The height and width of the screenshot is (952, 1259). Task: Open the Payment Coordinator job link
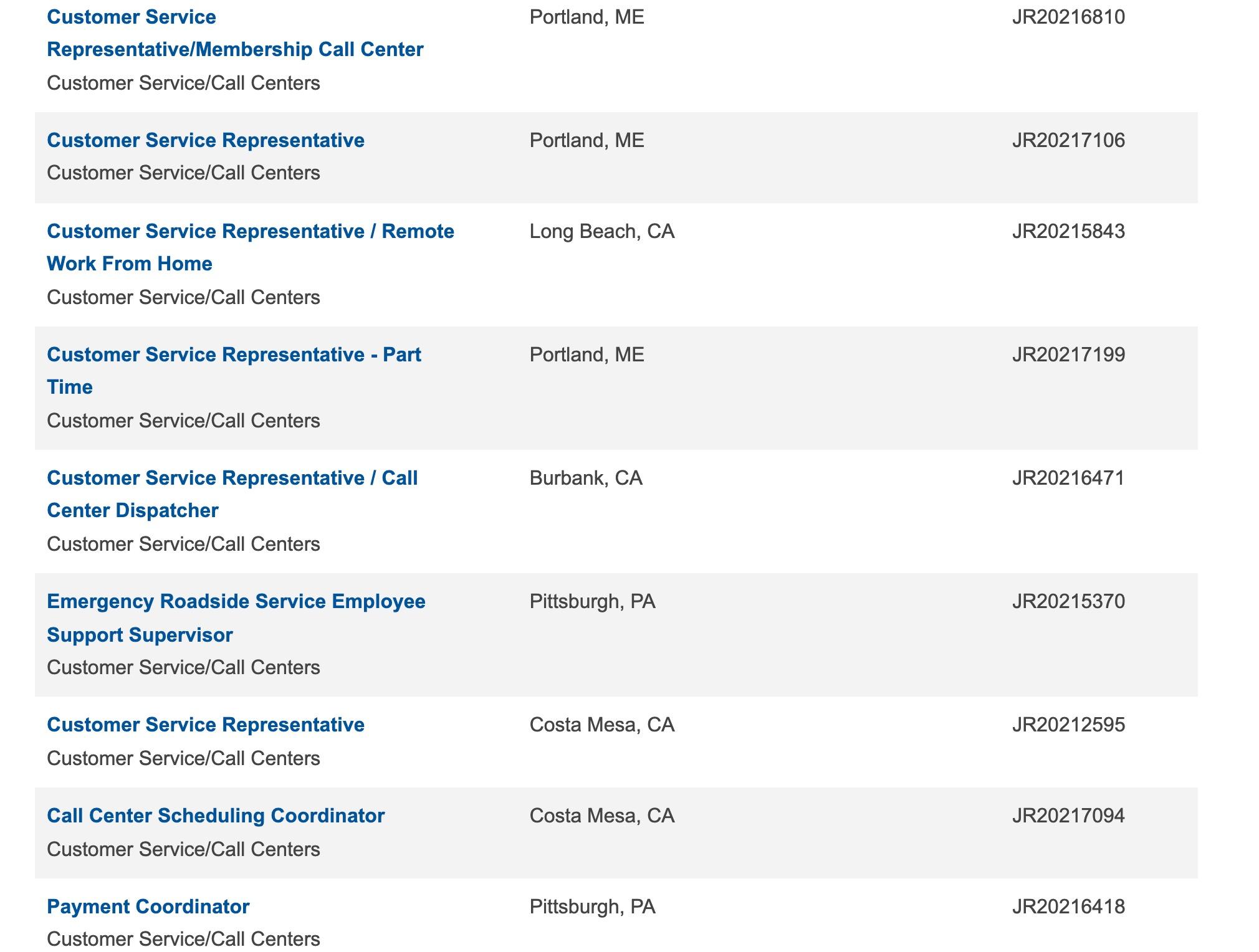[x=148, y=907]
